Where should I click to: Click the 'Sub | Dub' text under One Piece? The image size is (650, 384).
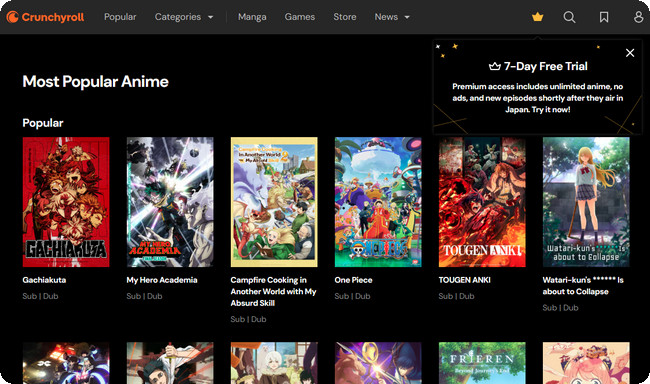pyautogui.click(x=352, y=296)
